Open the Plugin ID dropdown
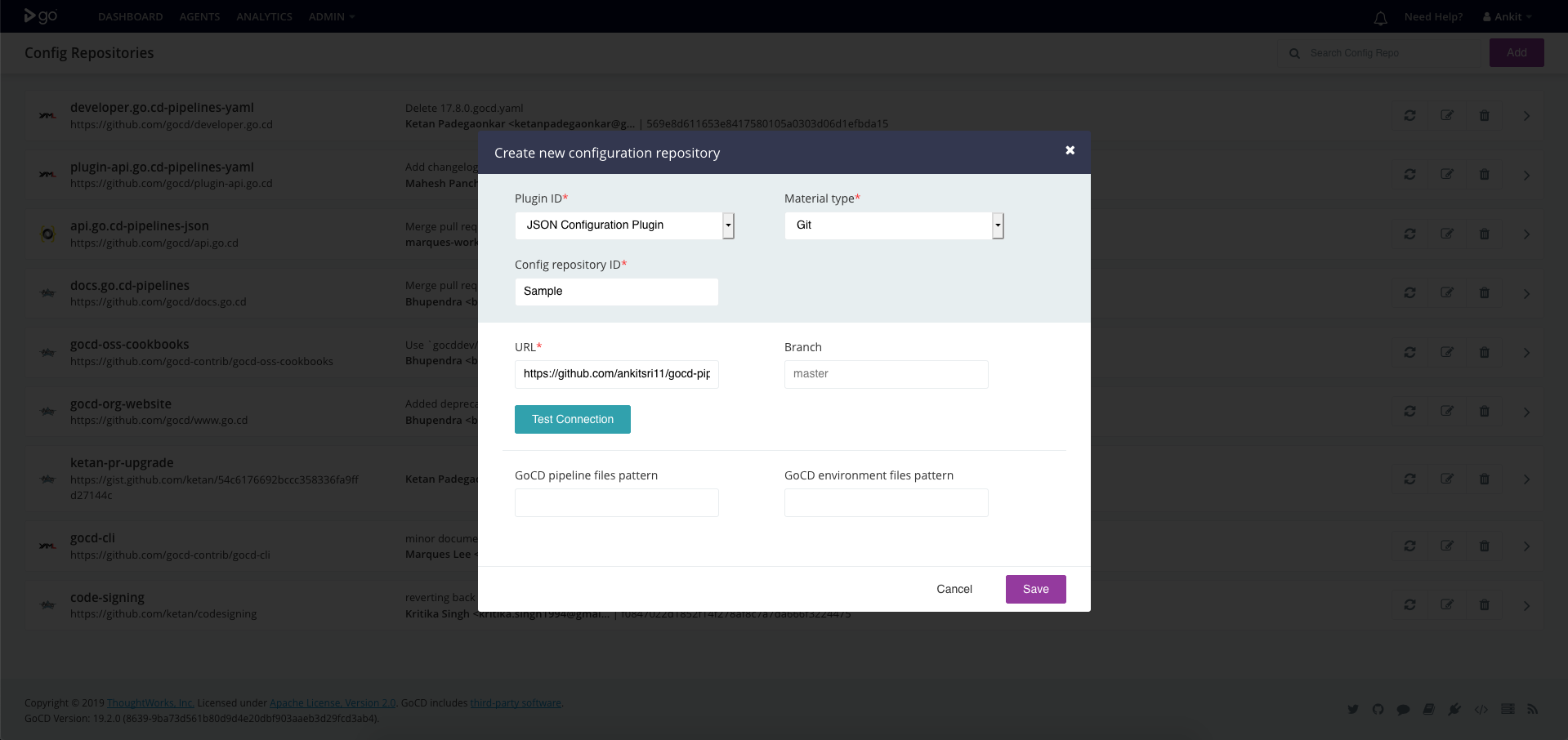 click(624, 225)
